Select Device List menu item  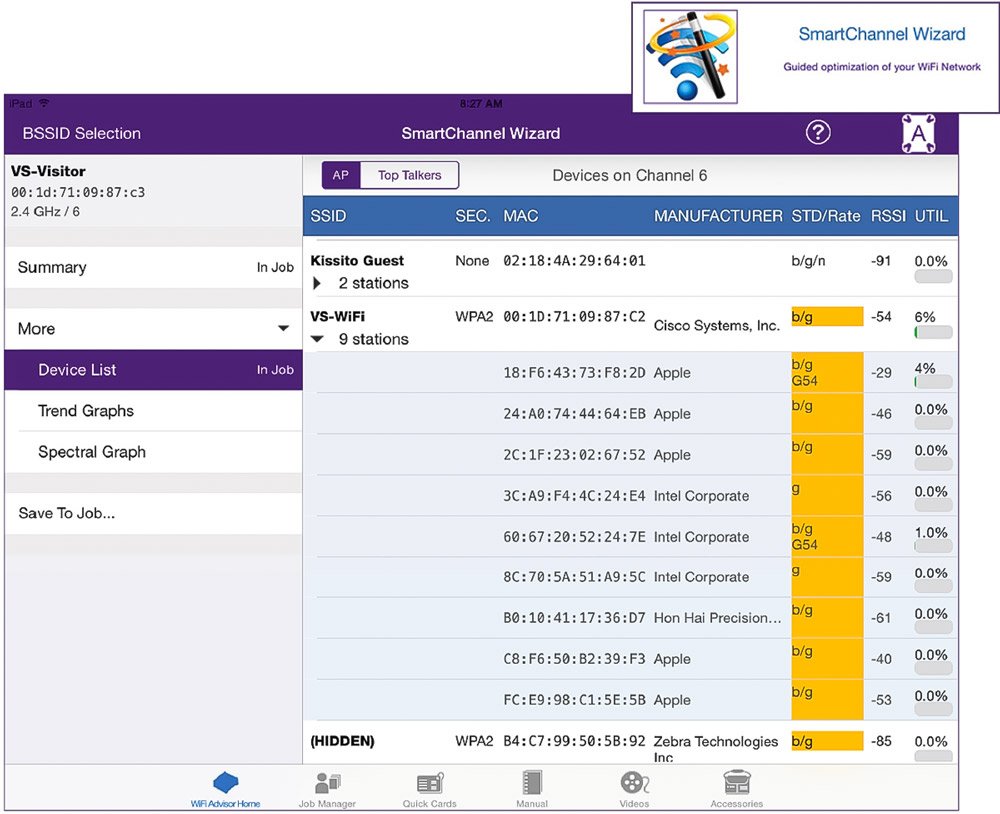tap(154, 370)
